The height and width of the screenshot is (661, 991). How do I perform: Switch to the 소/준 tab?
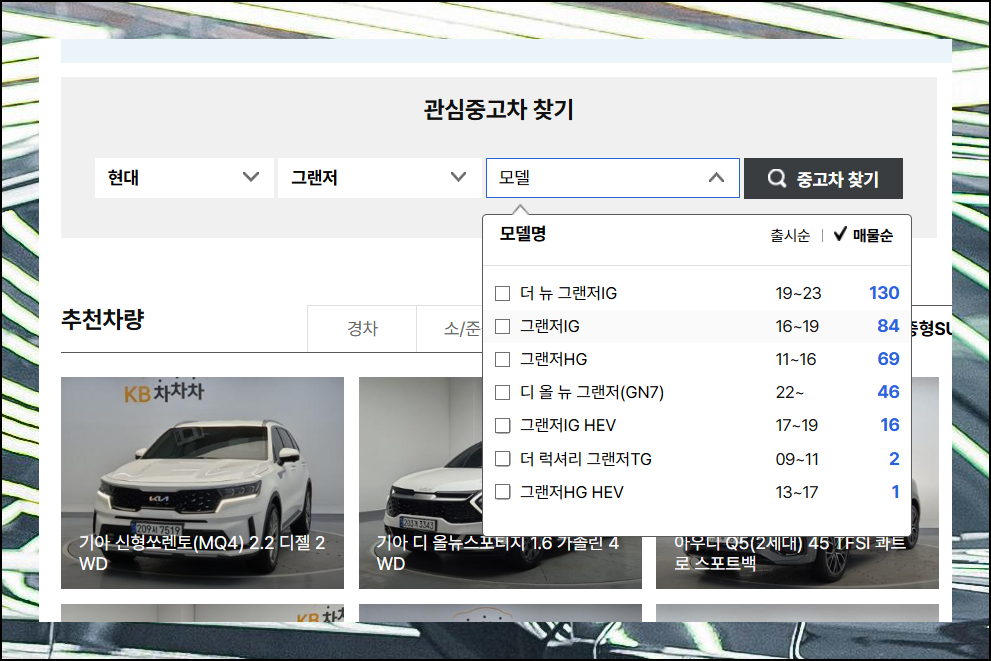tap(450, 329)
